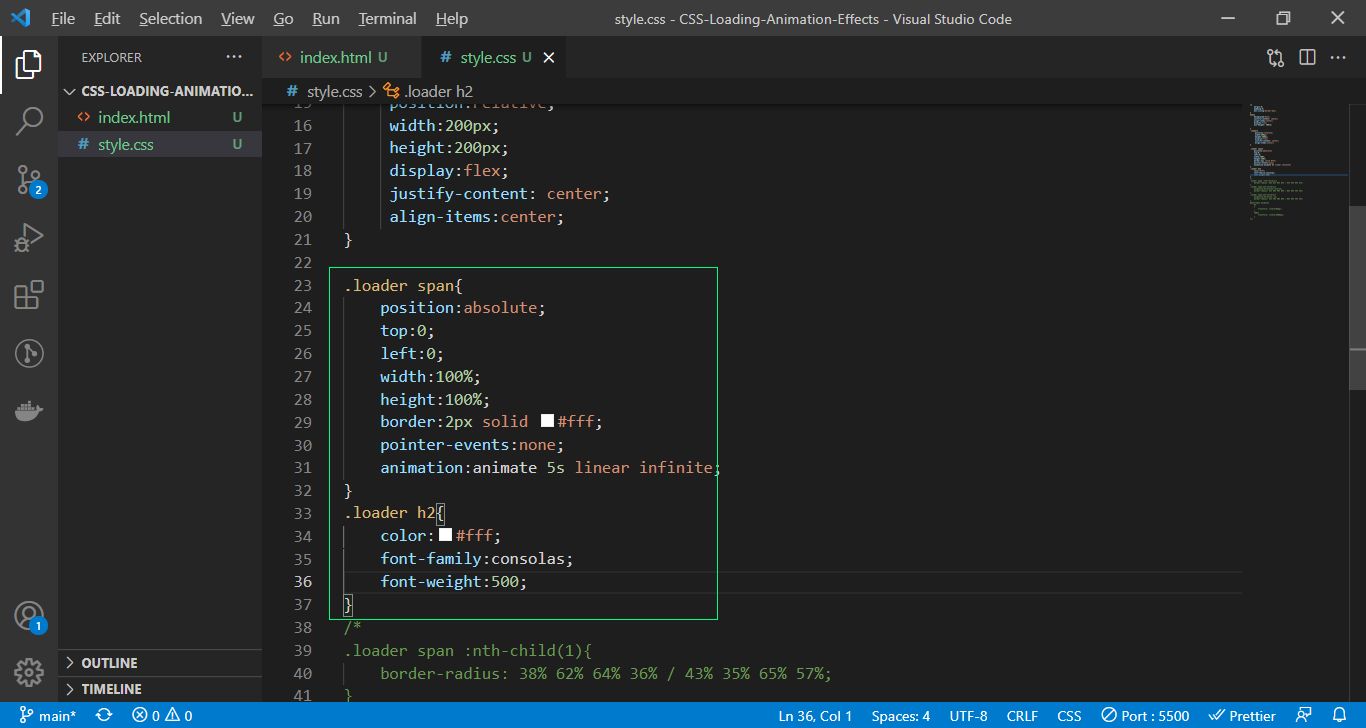Open the Accounts menu icon
The height and width of the screenshot is (728, 1366).
28,616
